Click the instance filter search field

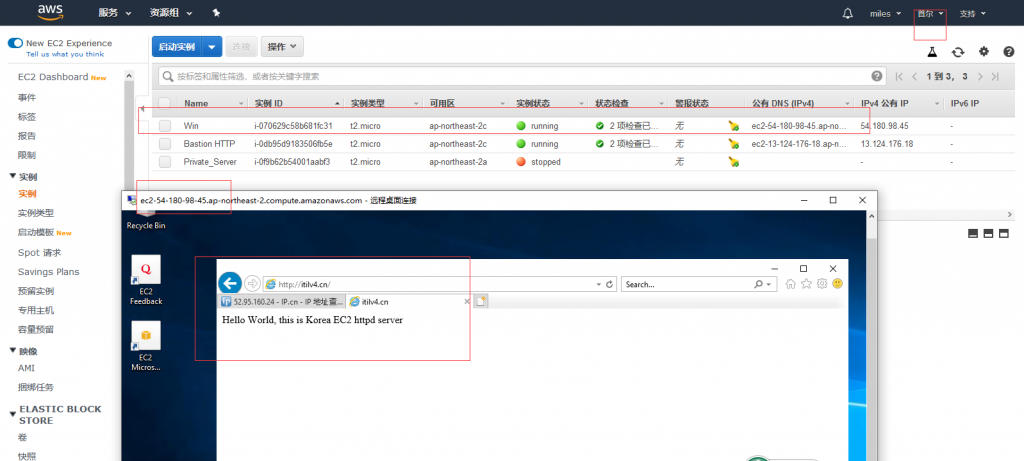pyautogui.click(x=522, y=76)
